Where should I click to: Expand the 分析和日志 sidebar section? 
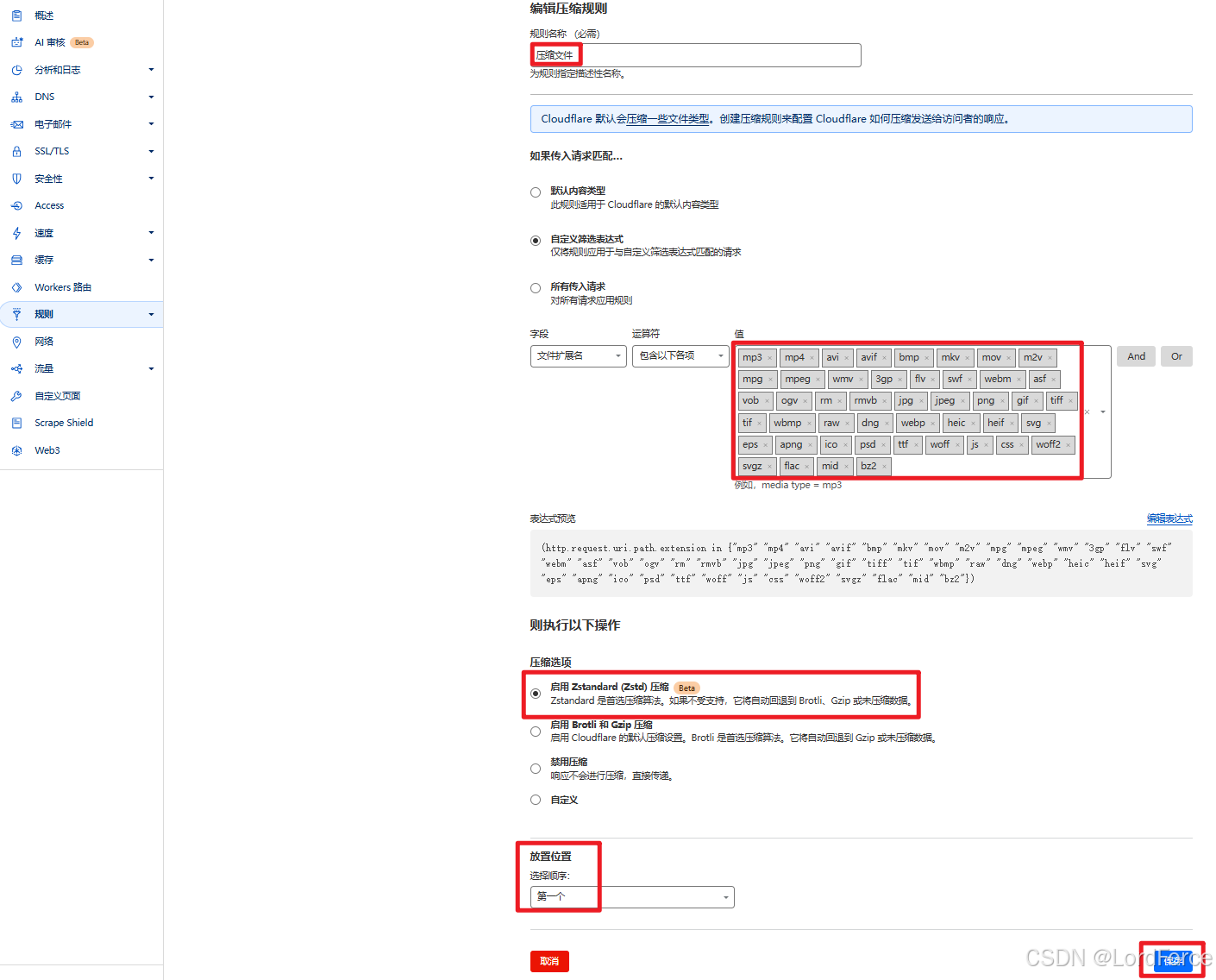151,70
